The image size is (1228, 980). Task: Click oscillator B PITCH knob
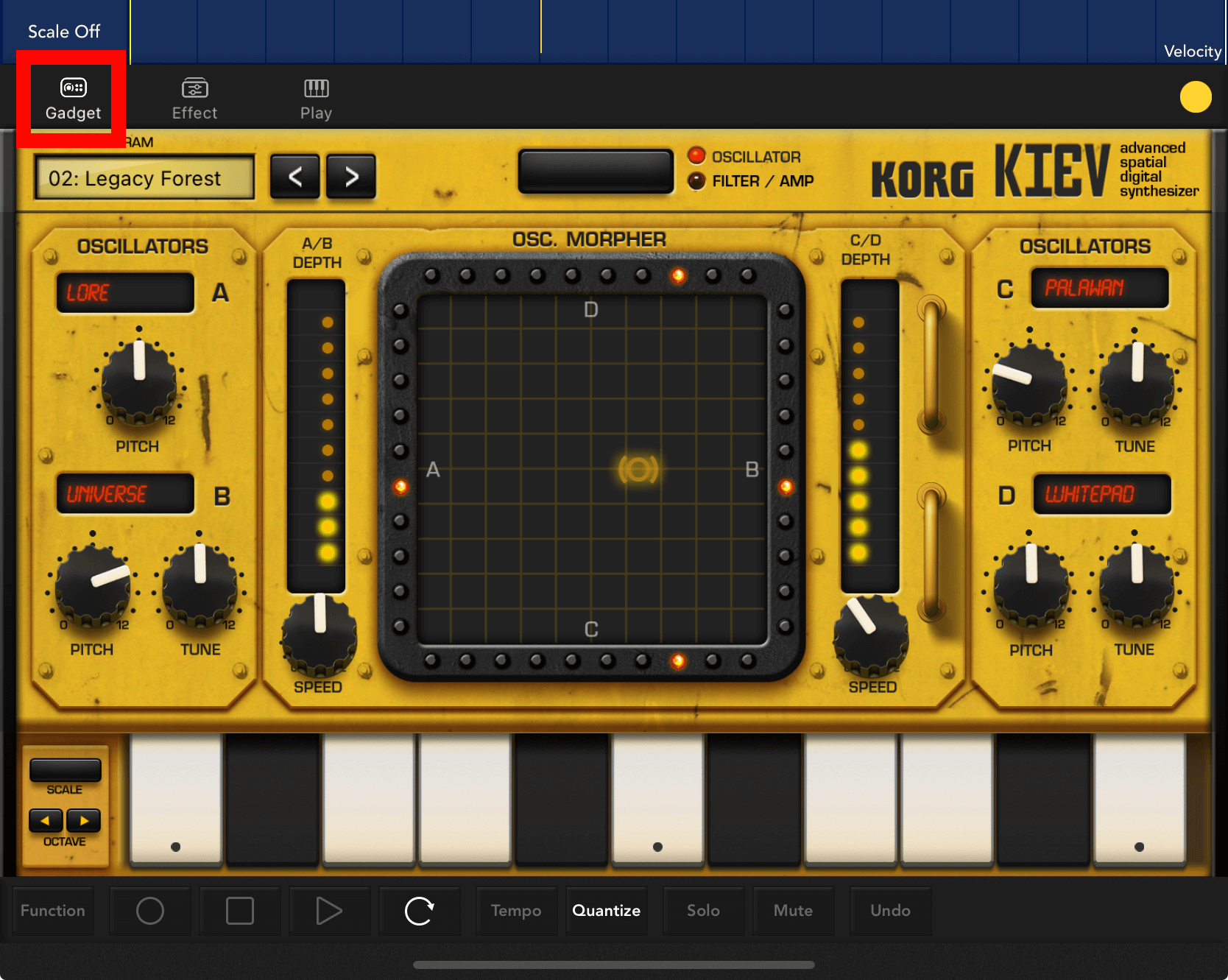pyautogui.click(x=93, y=586)
